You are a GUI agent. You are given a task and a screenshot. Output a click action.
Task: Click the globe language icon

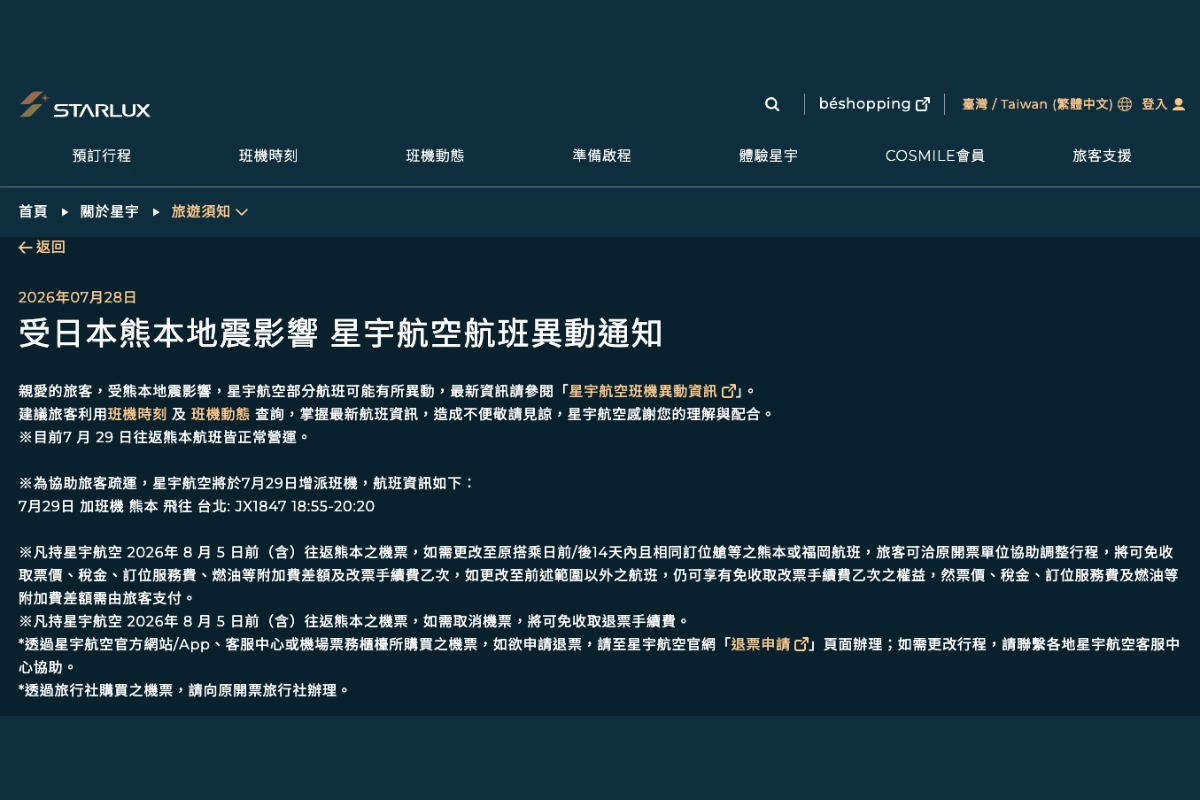[1125, 104]
